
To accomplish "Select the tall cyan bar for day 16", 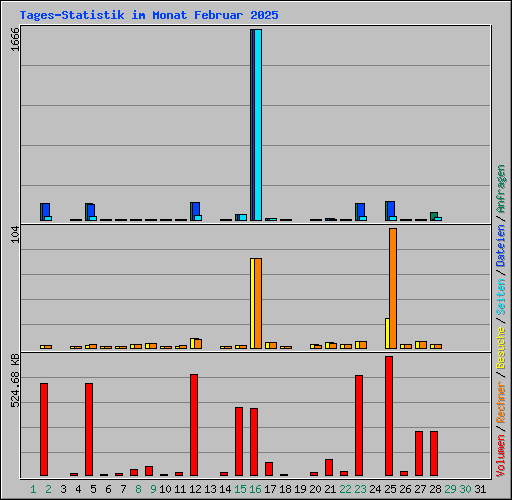I will 258,125.
